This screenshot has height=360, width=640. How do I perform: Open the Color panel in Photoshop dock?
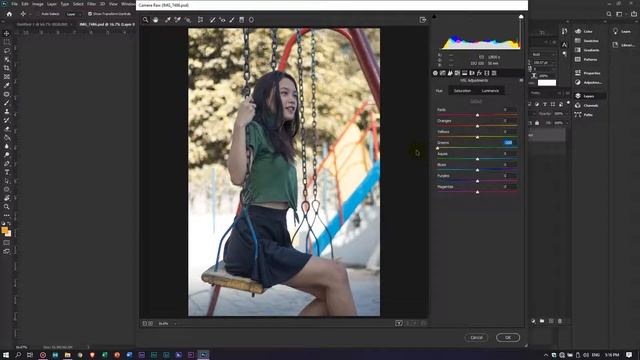pos(584,31)
